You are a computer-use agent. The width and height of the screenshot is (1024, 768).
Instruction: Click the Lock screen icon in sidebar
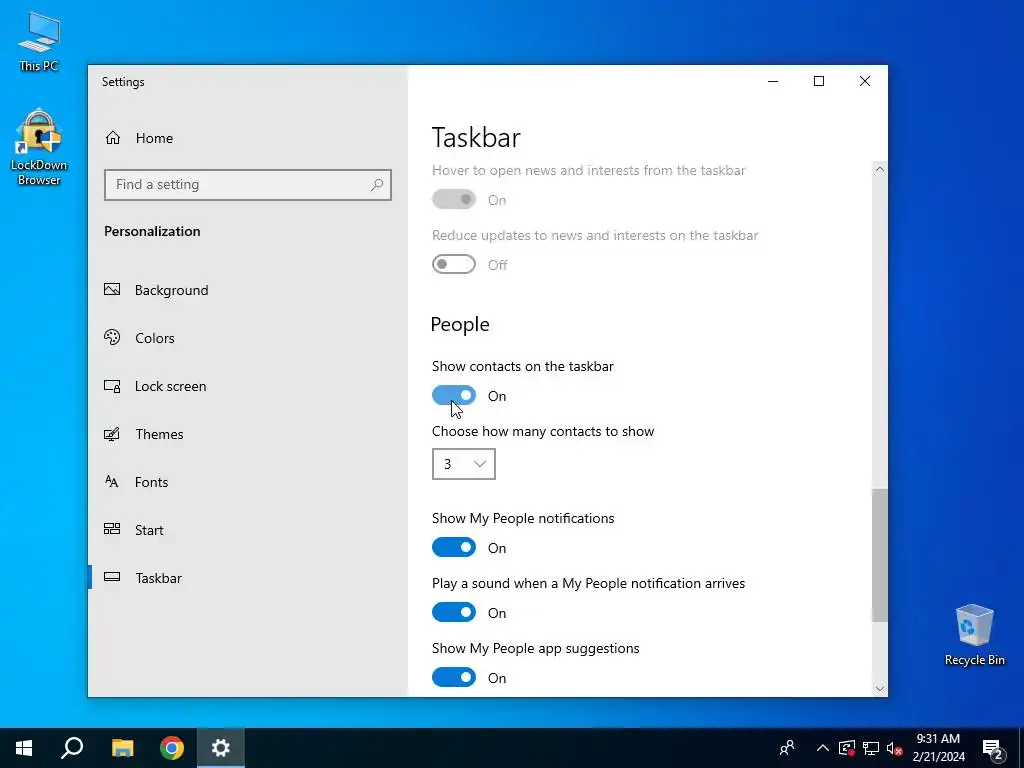pyautogui.click(x=112, y=386)
